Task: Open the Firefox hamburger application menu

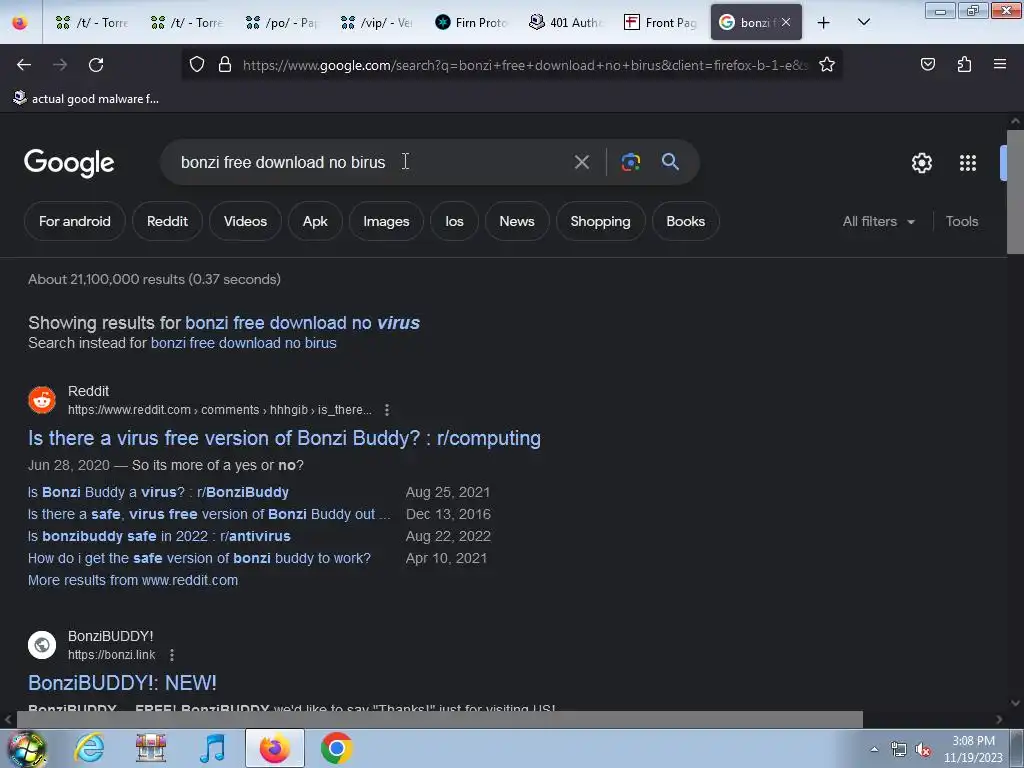Action: pyautogui.click(x=1000, y=64)
